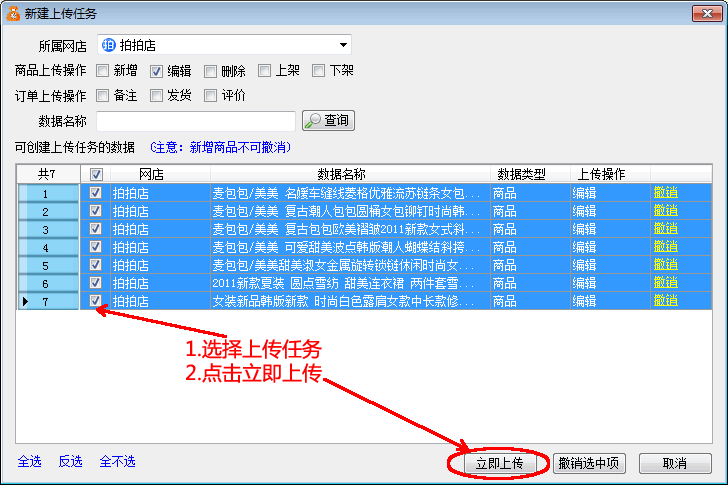Close the 新建上传任务 dialog
Screen dimensions: 728x485
707,13
